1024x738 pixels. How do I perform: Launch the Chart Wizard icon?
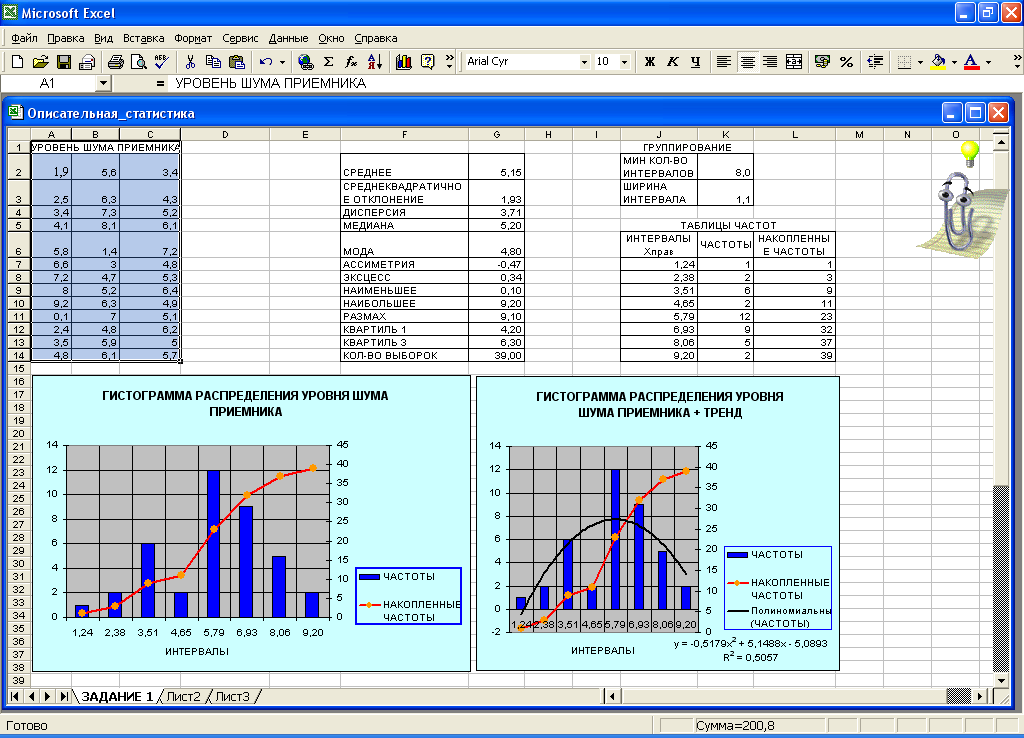click(x=404, y=61)
